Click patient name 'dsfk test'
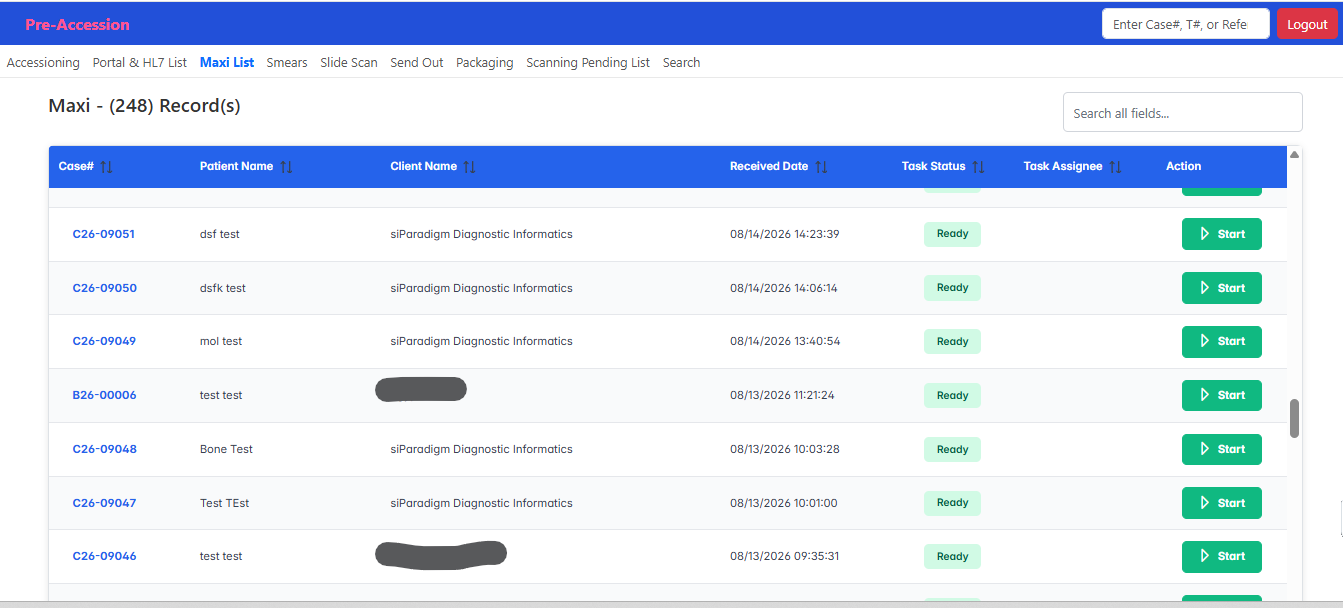Screen dimensions: 1343x608 pyautogui.click(x=222, y=288)
